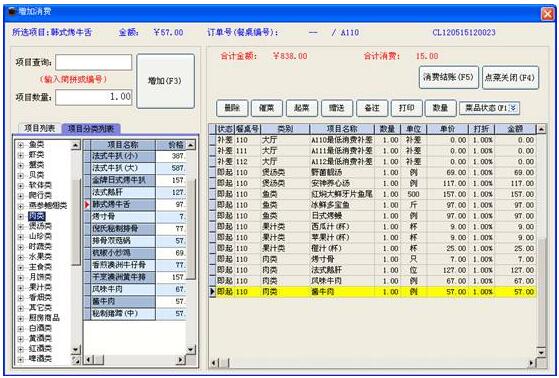Select the 红酒类 category

[x=40, y=348]
